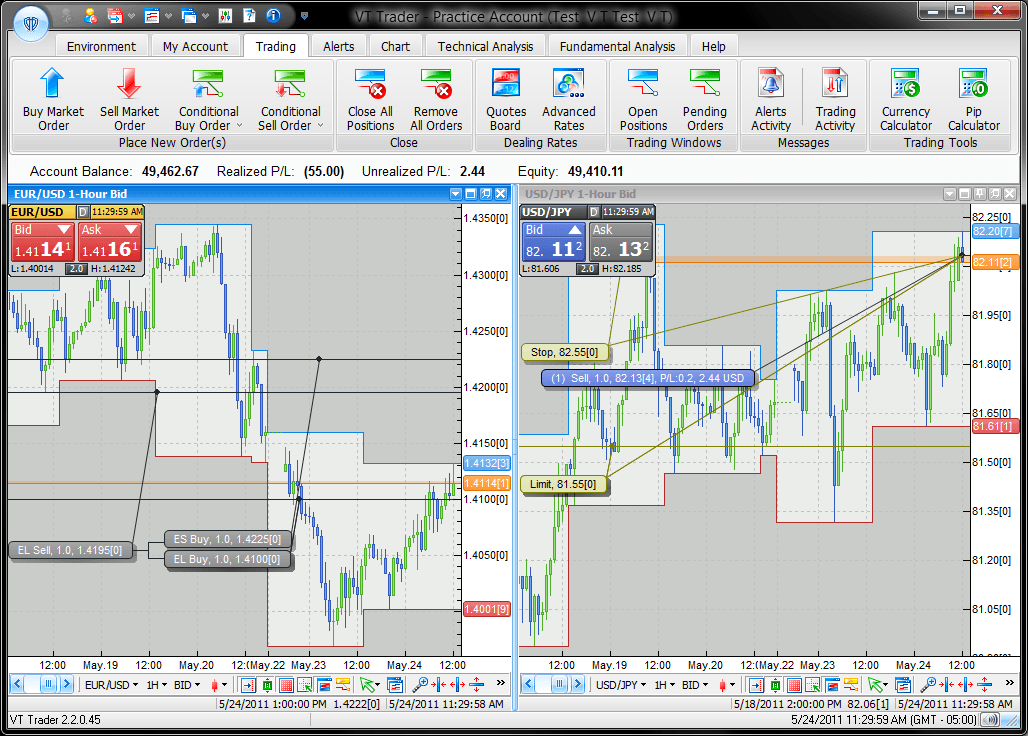1028x736 pixels.
Task: Switch to the Fundamental Analysis tab
Action: click(617, 47)
